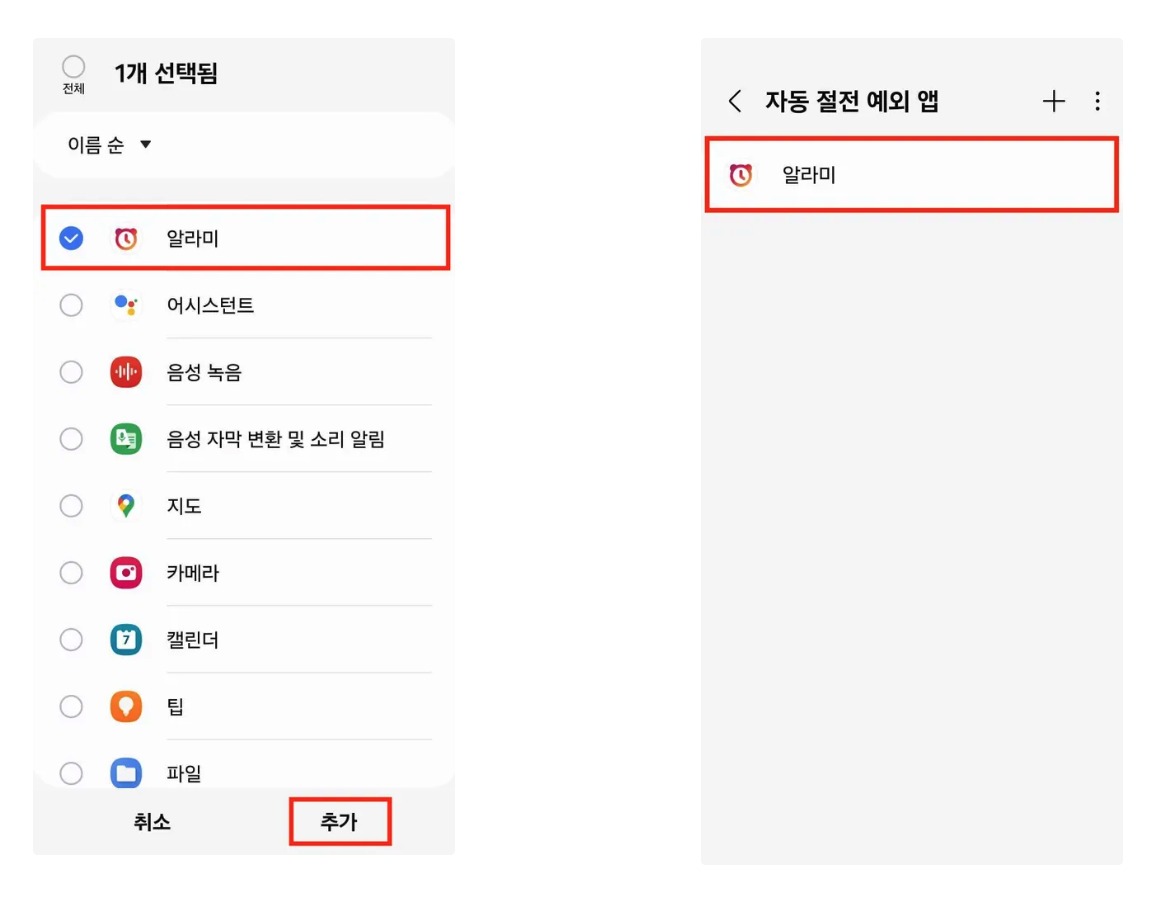
Task: Tap the Google Maps (지도) pin icon
Action: point(126,506)
